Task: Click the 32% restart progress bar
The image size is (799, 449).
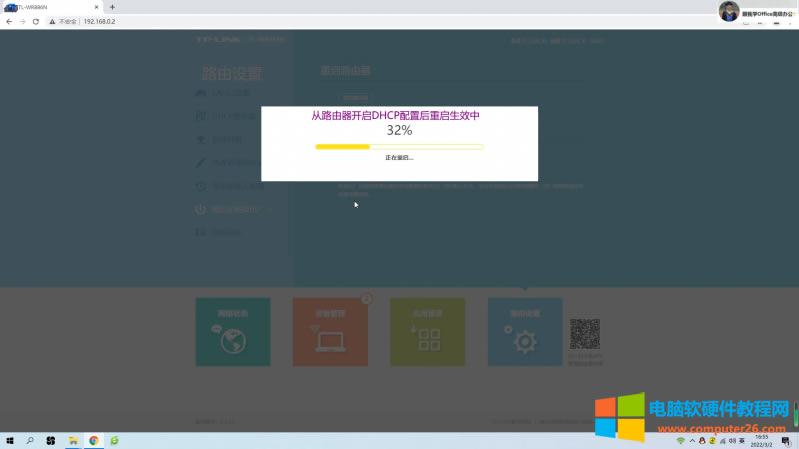Action: pos(399,147)
